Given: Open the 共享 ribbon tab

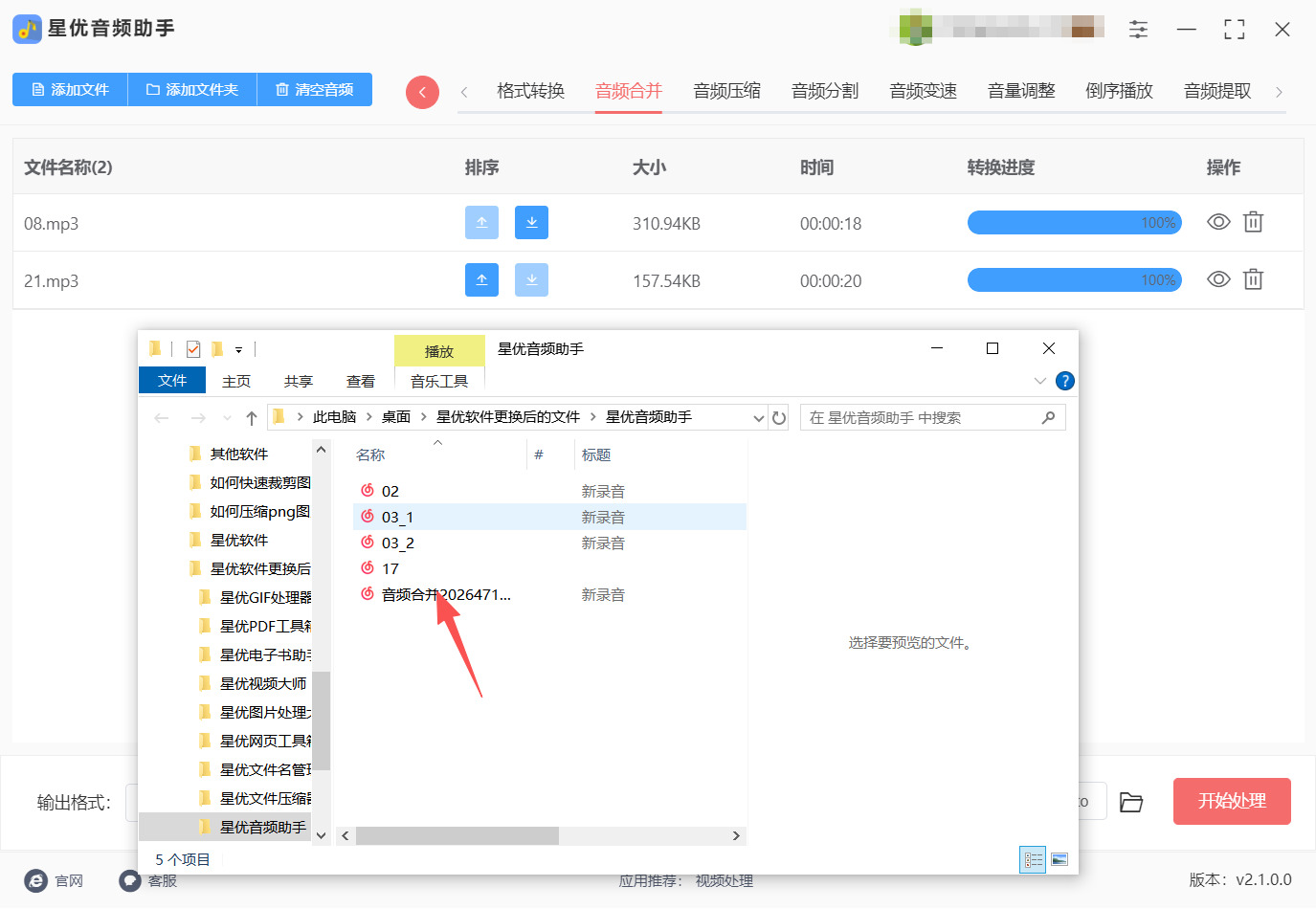Looking at the screenshot, I should [299, 381].
